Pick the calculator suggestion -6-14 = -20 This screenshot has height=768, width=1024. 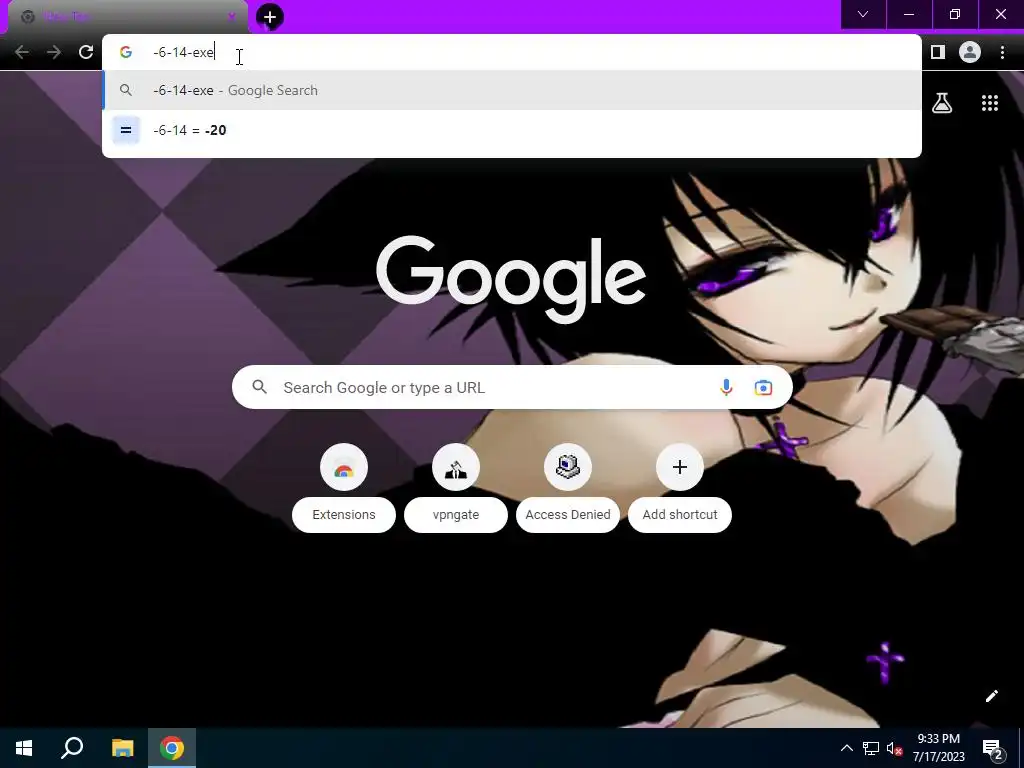(511, 130)
